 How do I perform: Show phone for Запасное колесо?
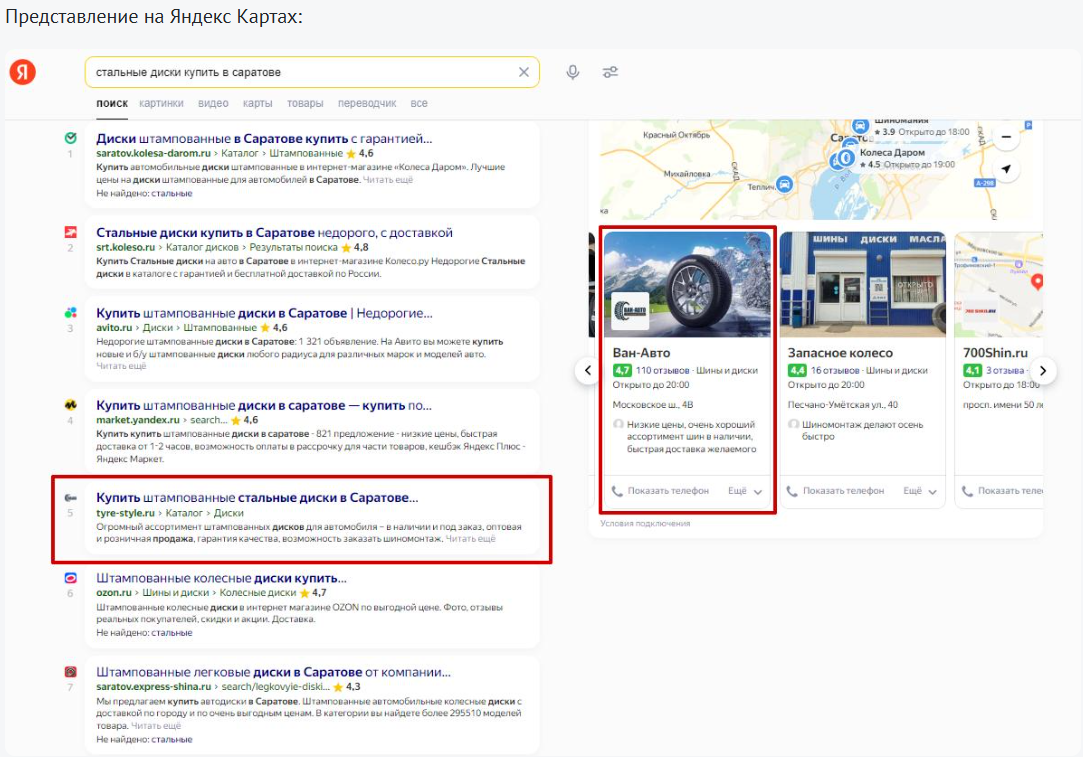pos(836,490)
